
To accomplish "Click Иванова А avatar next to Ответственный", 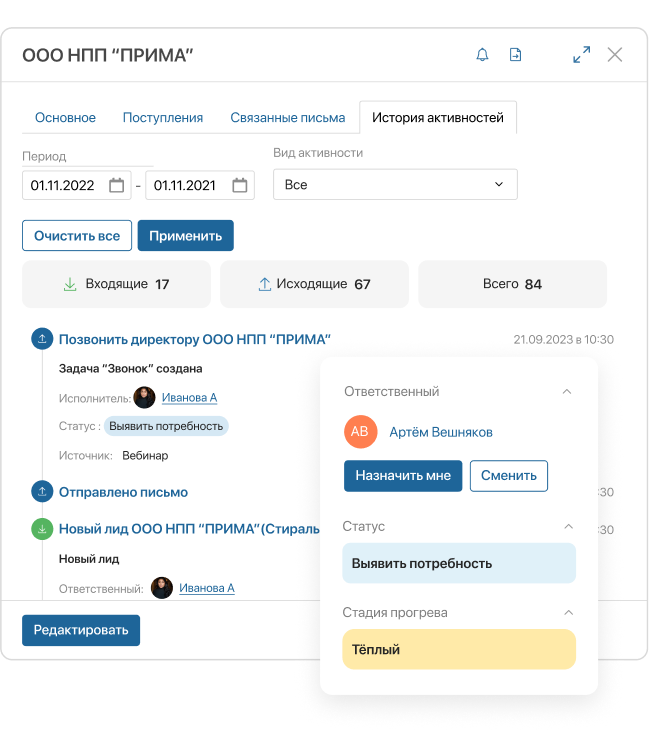I will (x=162, y=588).
